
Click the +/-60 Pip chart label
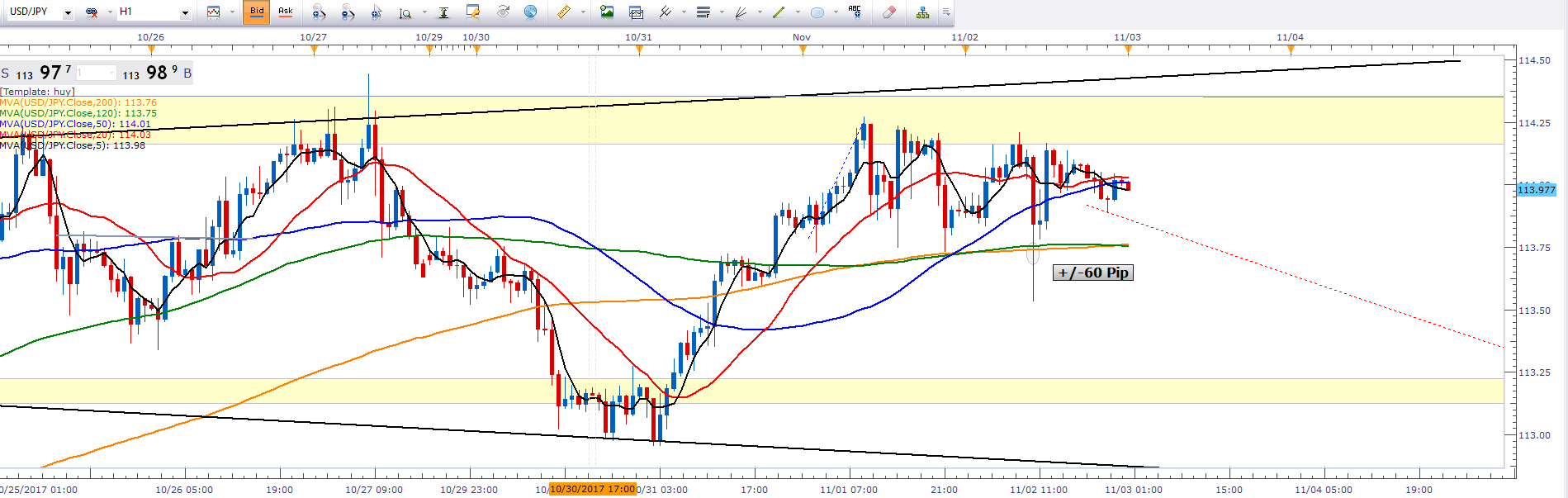tap(1092, 273)
